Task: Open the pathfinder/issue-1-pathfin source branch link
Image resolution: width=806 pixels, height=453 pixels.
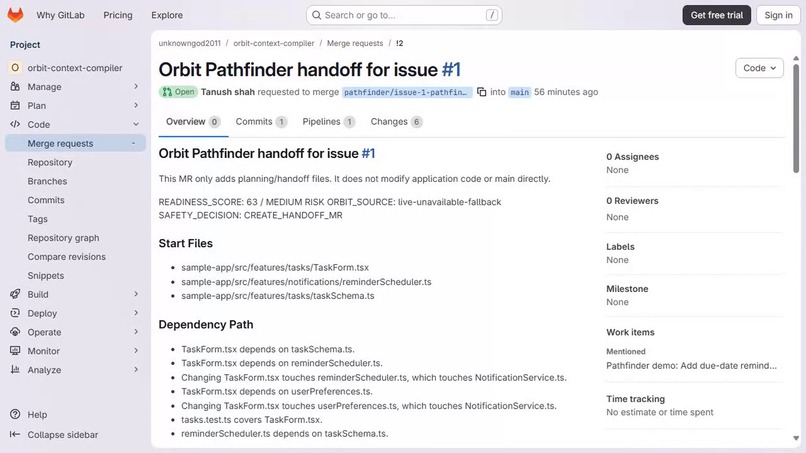Action: (407, 92)
